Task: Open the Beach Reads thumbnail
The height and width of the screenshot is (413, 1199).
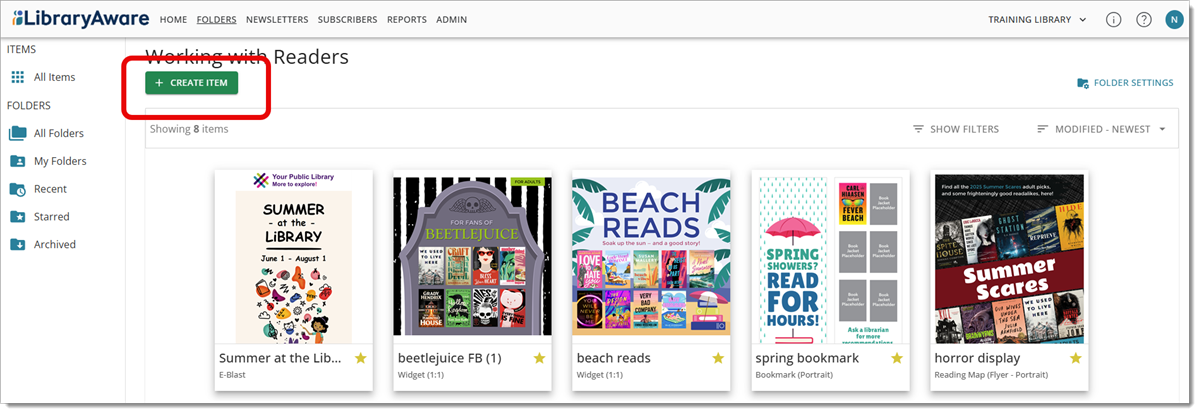Action: [x=651, y=256]
